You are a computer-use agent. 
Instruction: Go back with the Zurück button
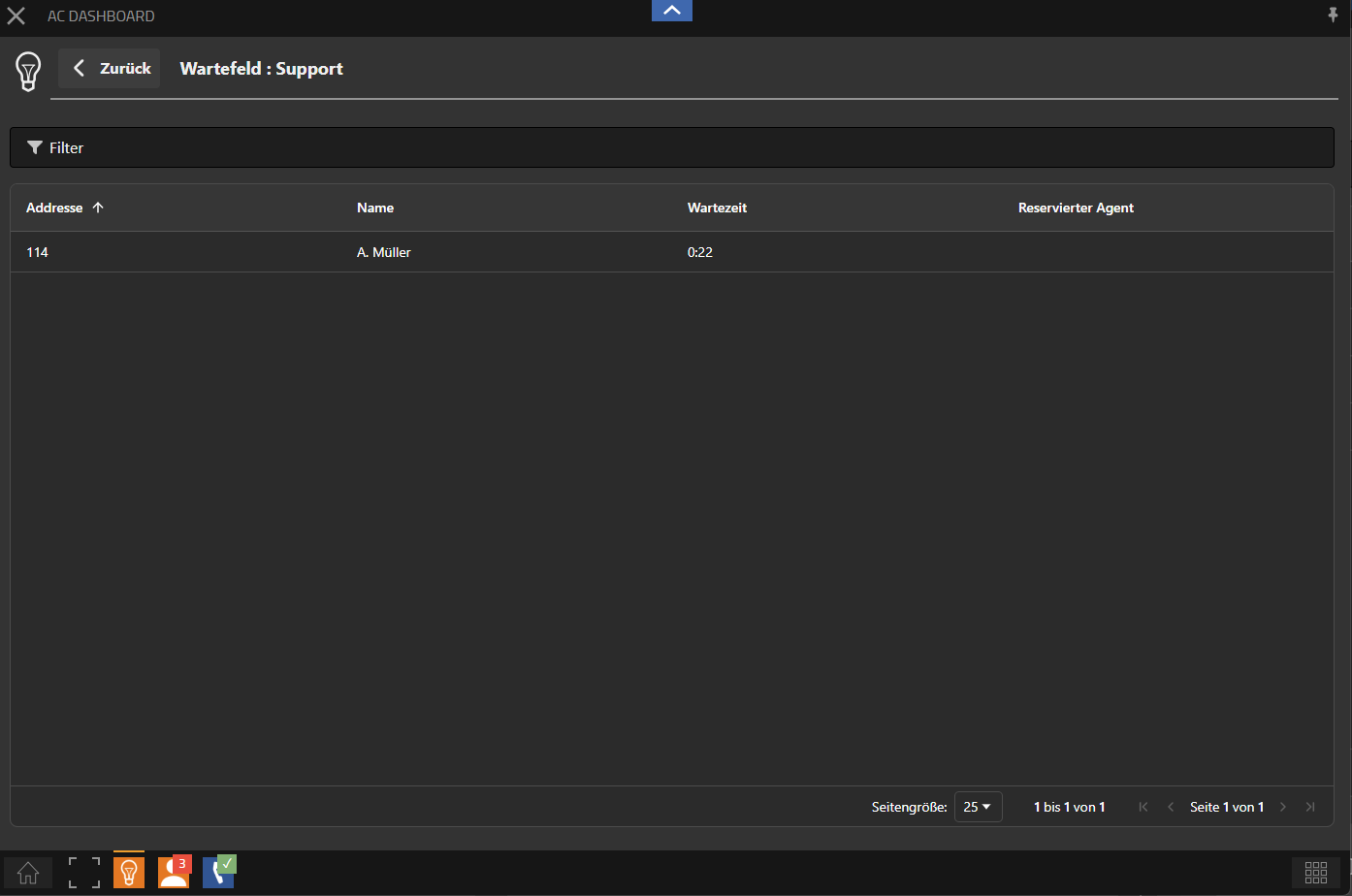coord(110,69)
